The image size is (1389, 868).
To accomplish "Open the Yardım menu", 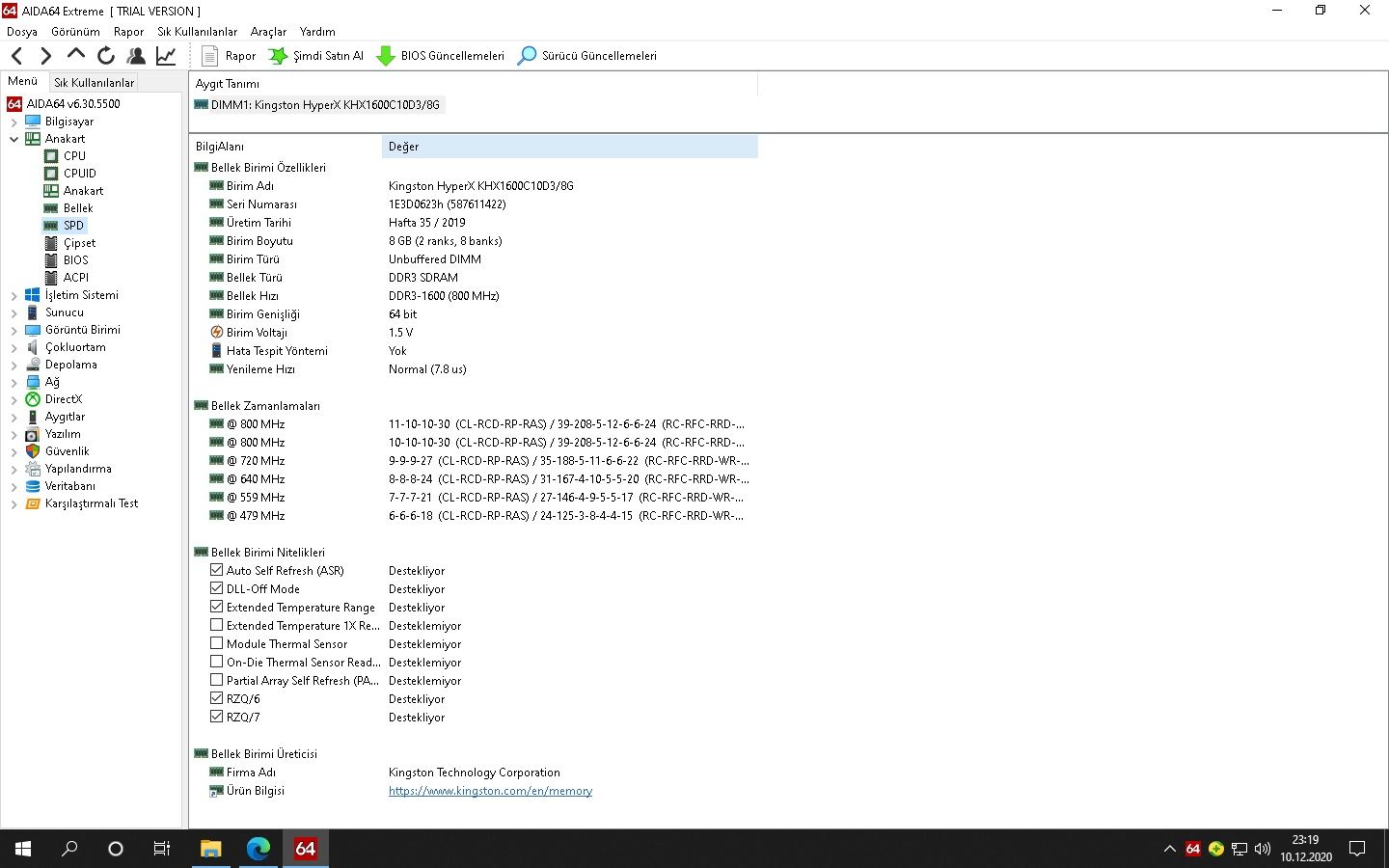I will click(x=317, y=32).
